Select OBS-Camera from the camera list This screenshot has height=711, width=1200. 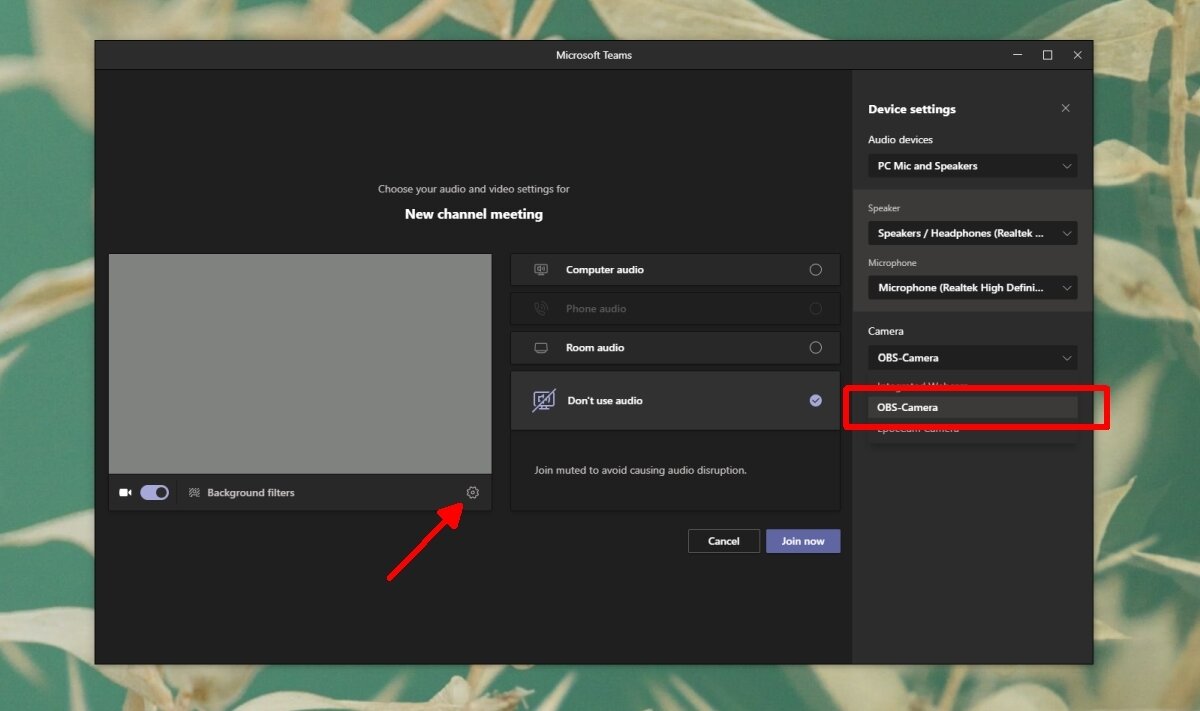pyautogui.click(x=973, y=406)
